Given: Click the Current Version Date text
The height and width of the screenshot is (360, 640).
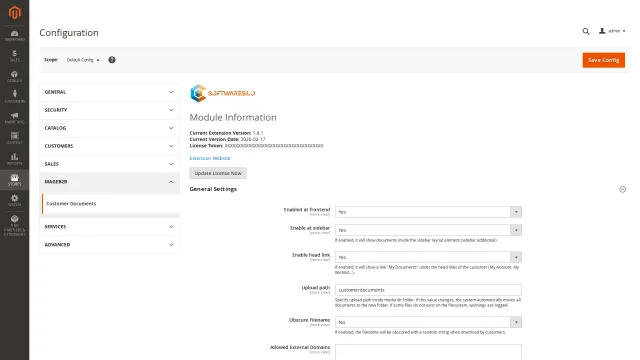Looking at the screenshot, I should (227, 139).
